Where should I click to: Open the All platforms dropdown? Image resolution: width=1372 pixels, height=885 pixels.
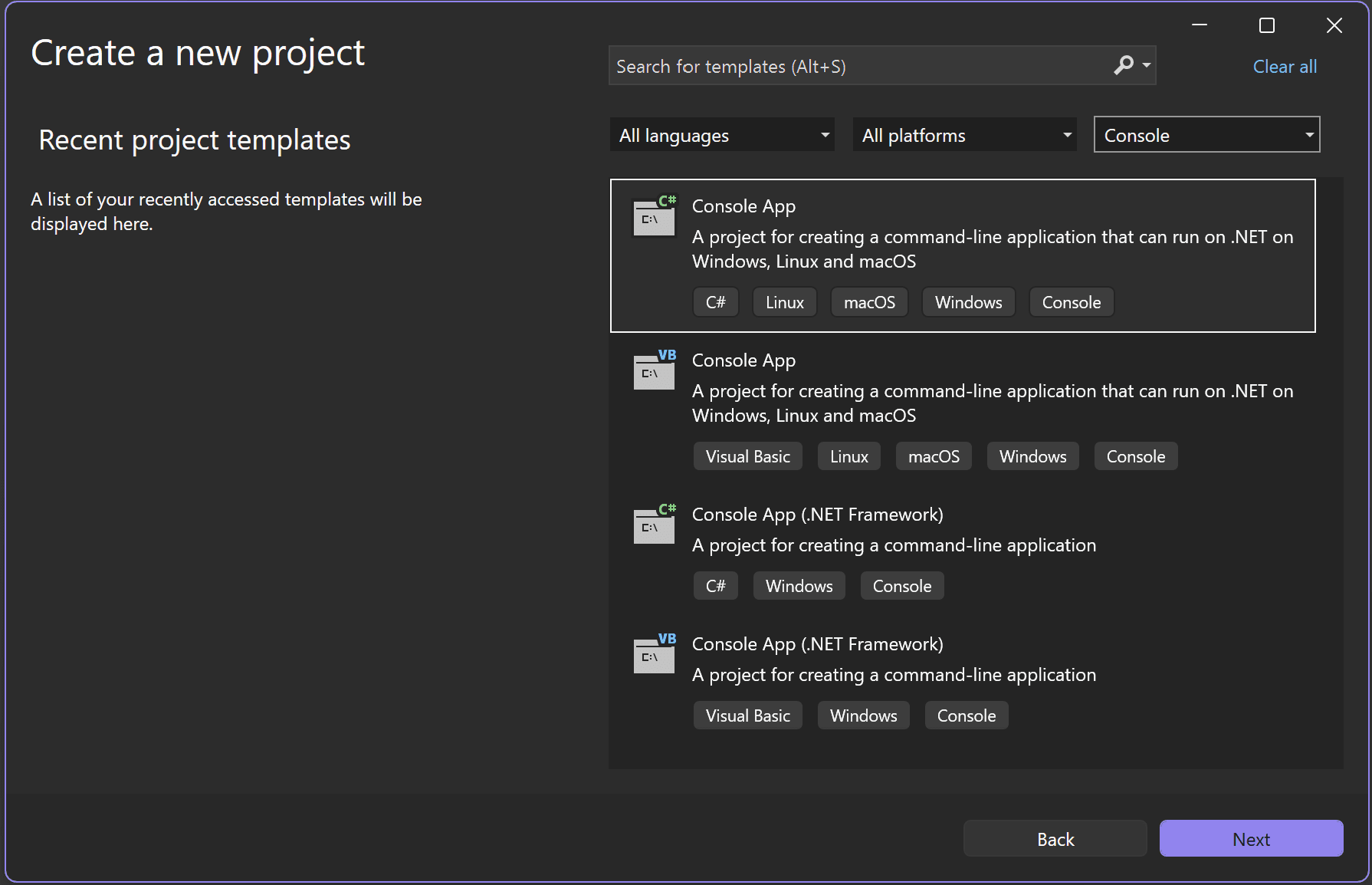963,134
